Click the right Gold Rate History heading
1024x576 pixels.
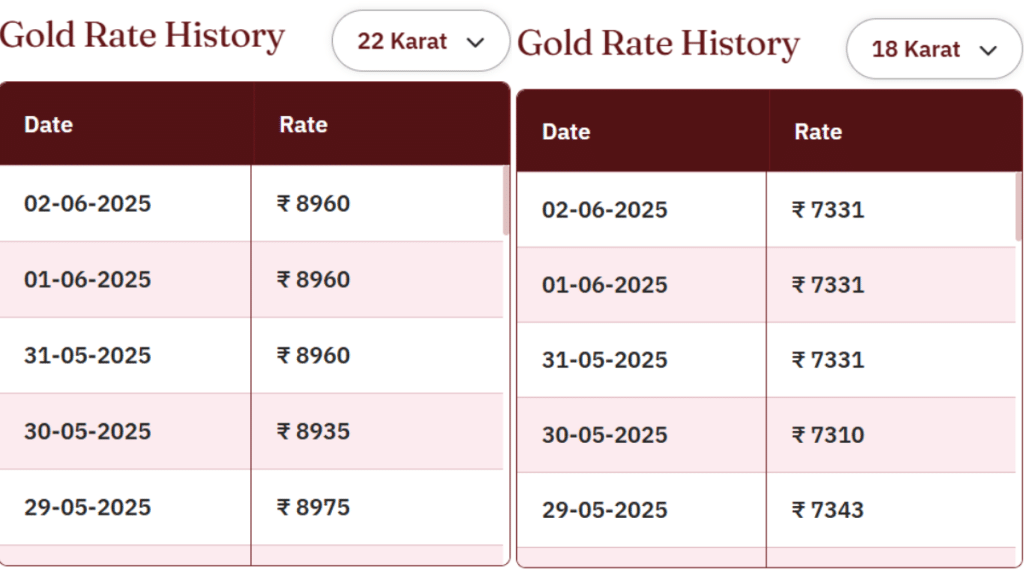point(658,44)
